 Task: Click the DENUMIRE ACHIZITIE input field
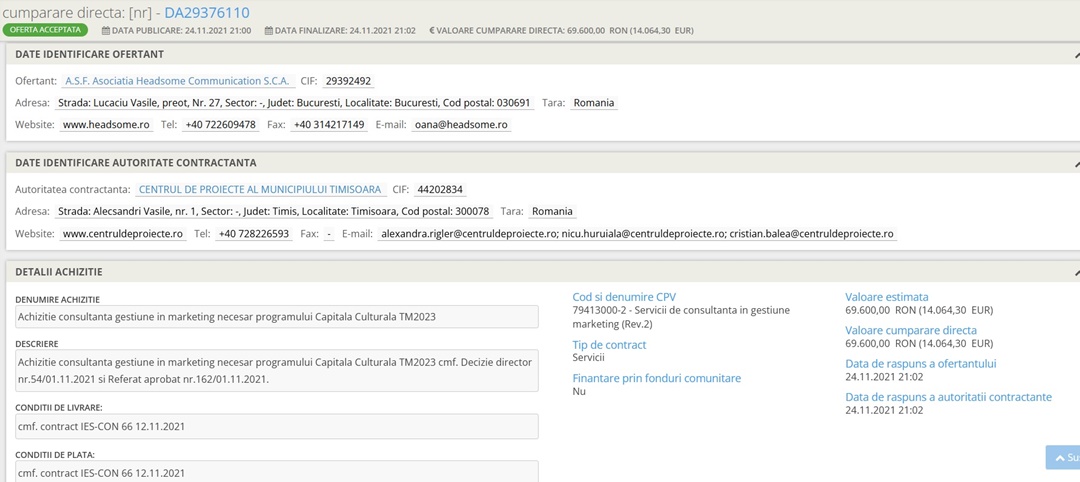[276, 317]
